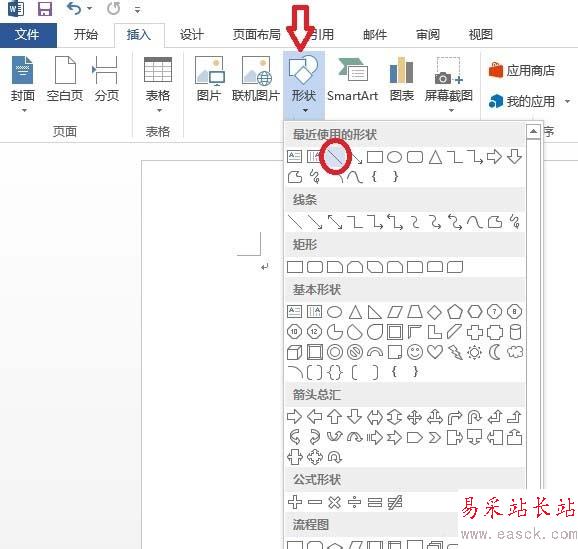
Task: Open the Customize Quick Access Toolbar arrow
Action: click(137, 10)
